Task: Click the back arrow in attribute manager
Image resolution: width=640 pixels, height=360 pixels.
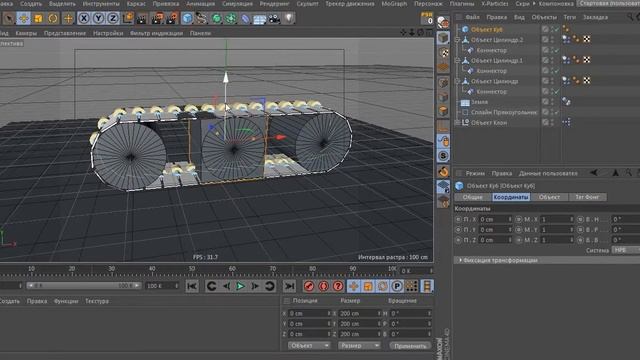Action: [594, 173]
